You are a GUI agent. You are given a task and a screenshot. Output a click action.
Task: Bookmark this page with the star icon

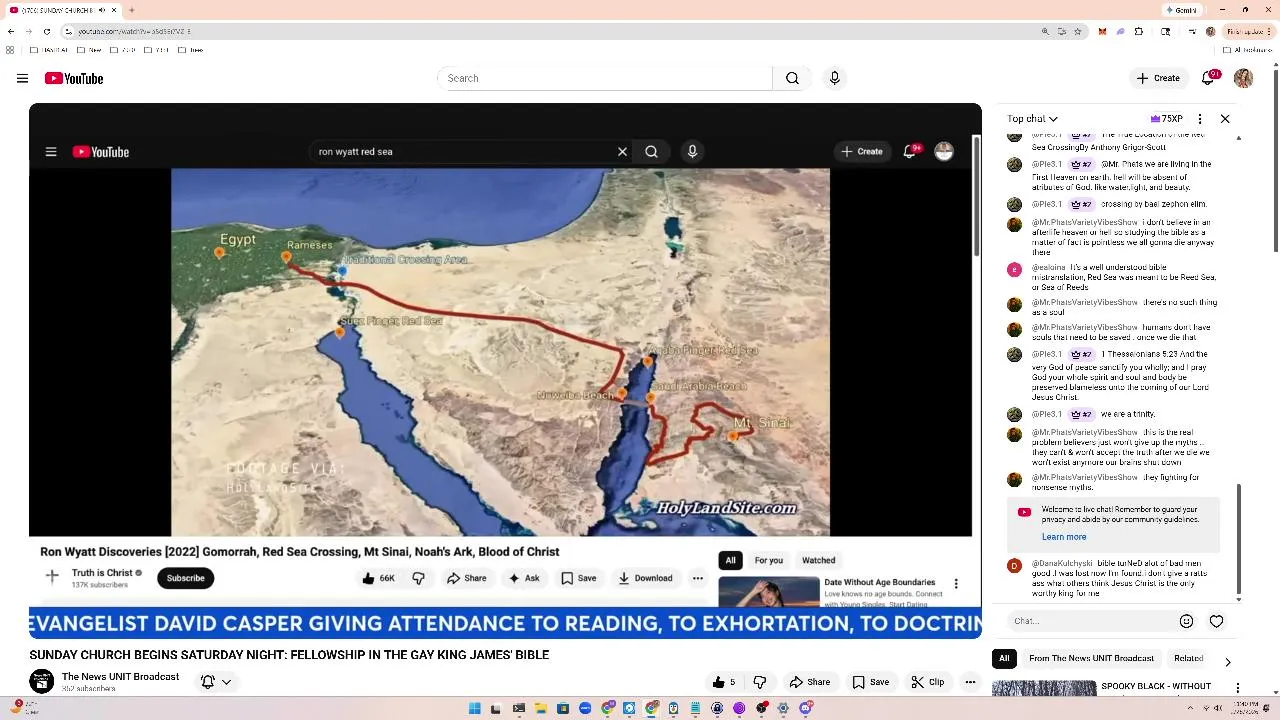click(x=1077, y=31)
